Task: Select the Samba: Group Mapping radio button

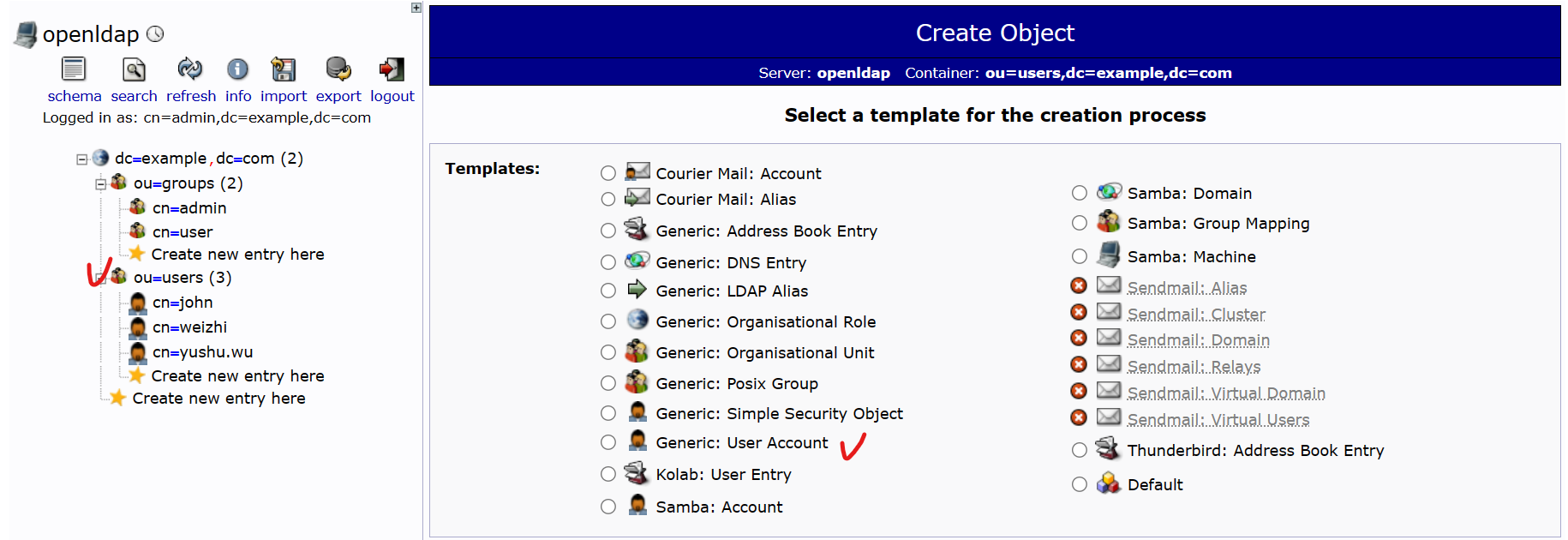Action: pos(1080,223)
